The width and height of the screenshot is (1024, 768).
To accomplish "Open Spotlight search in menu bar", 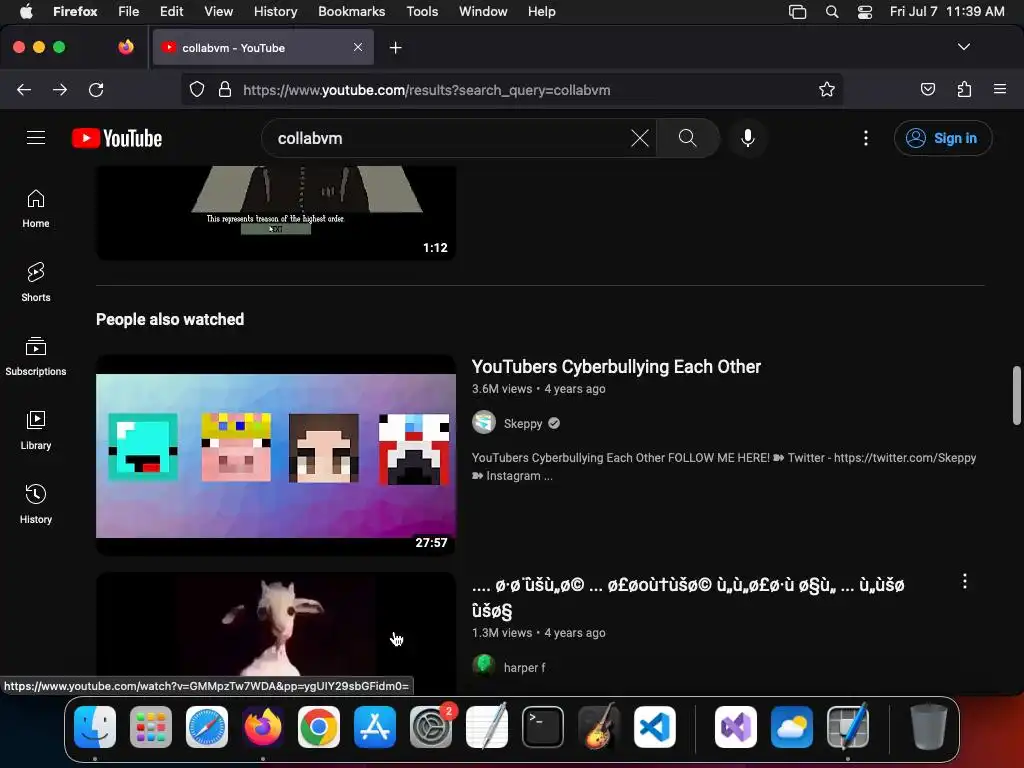I will click(831, 11).
